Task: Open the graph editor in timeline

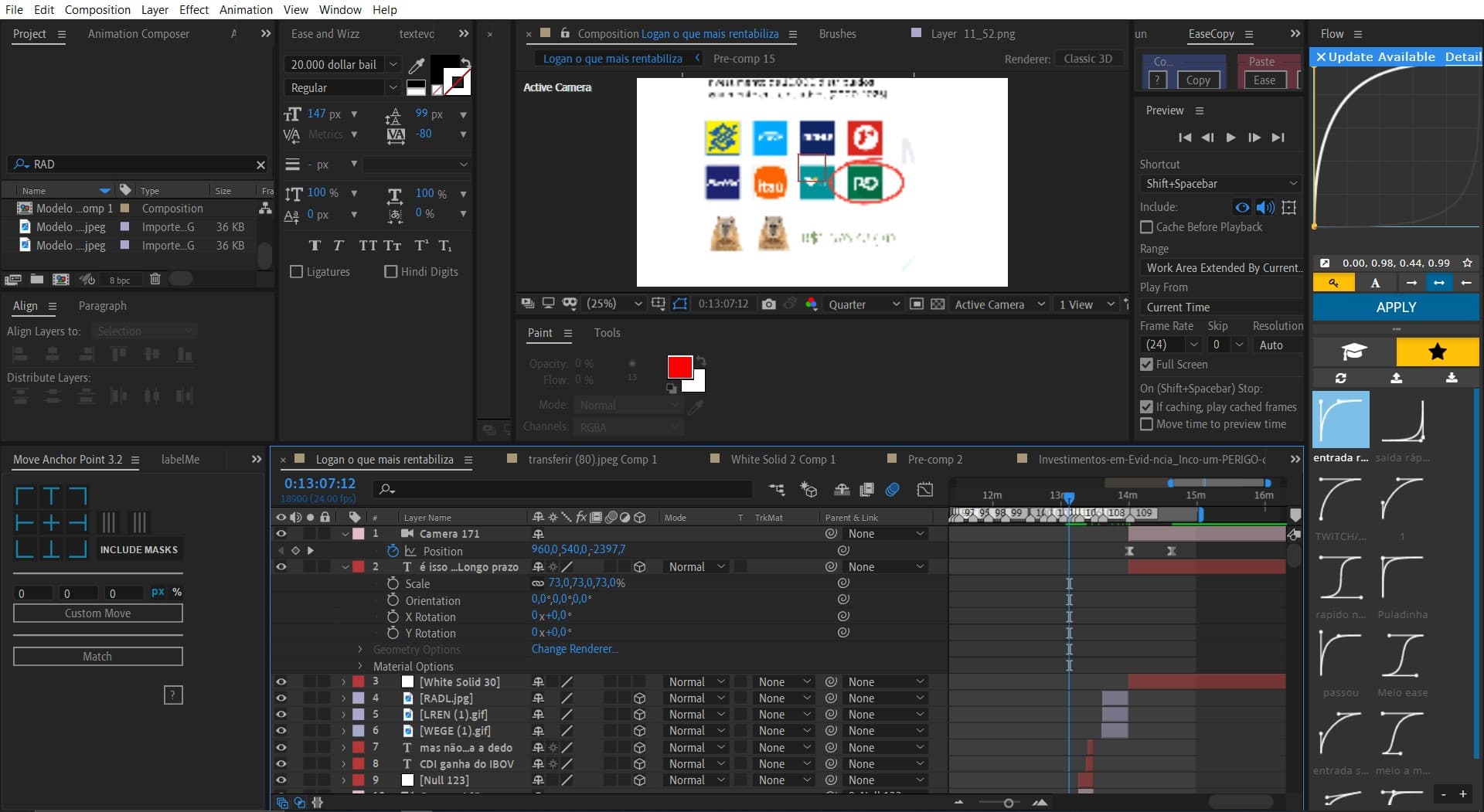Action: pos(925,489)
